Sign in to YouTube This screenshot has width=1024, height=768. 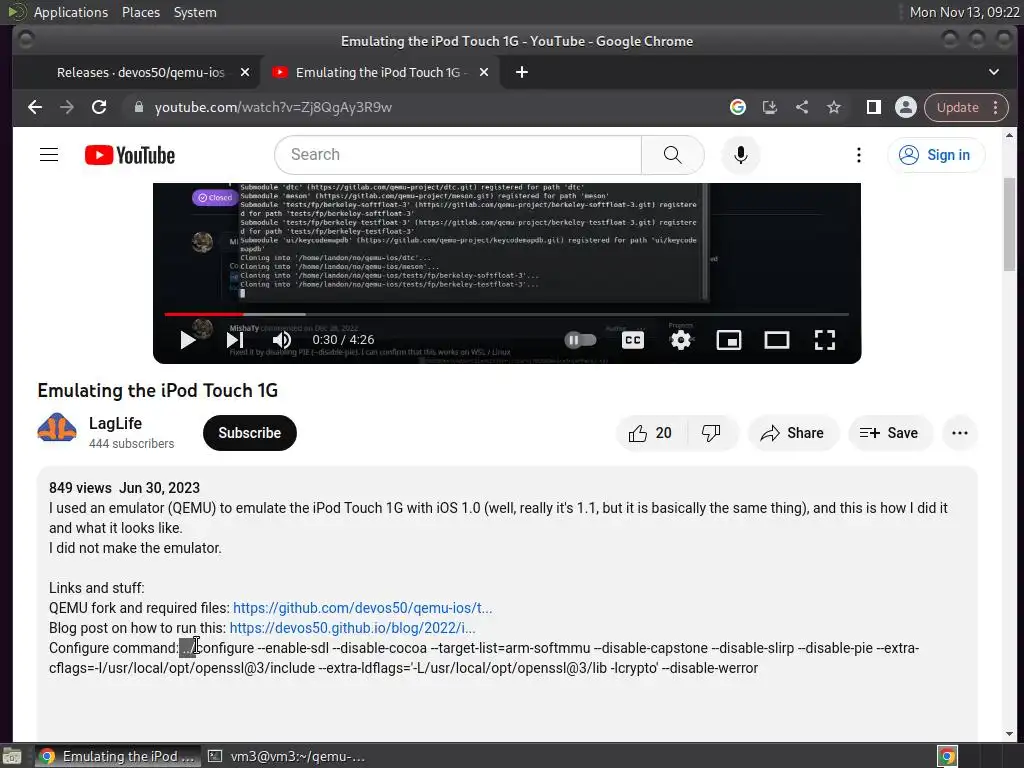pos(936,155)
